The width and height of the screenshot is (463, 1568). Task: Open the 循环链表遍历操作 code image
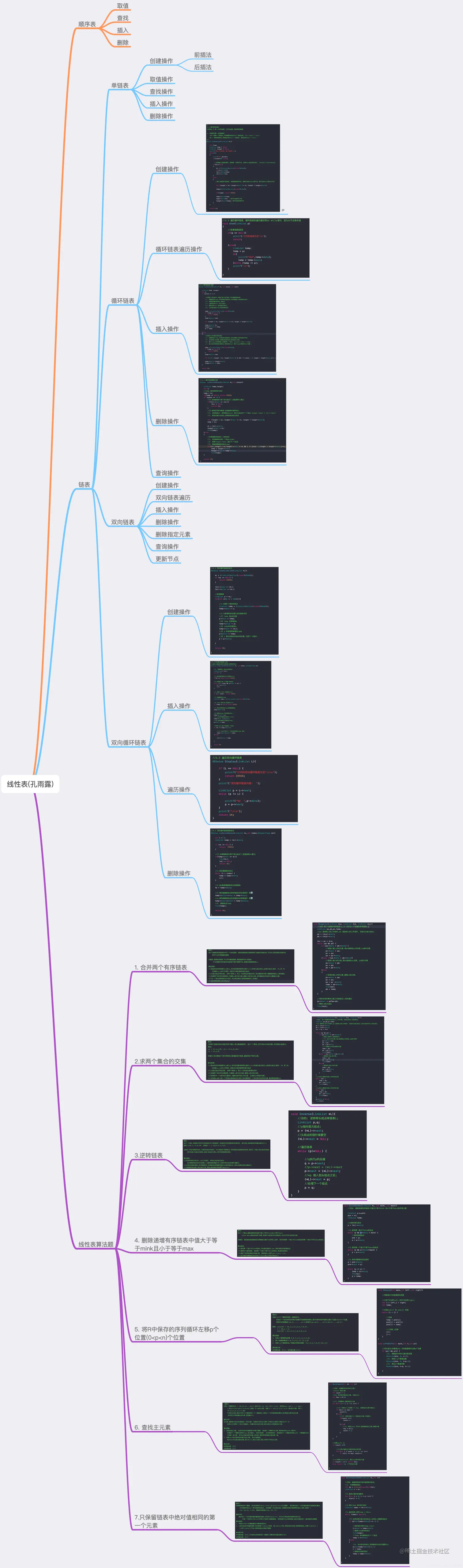pyautogui.click(x=265, y=248)
